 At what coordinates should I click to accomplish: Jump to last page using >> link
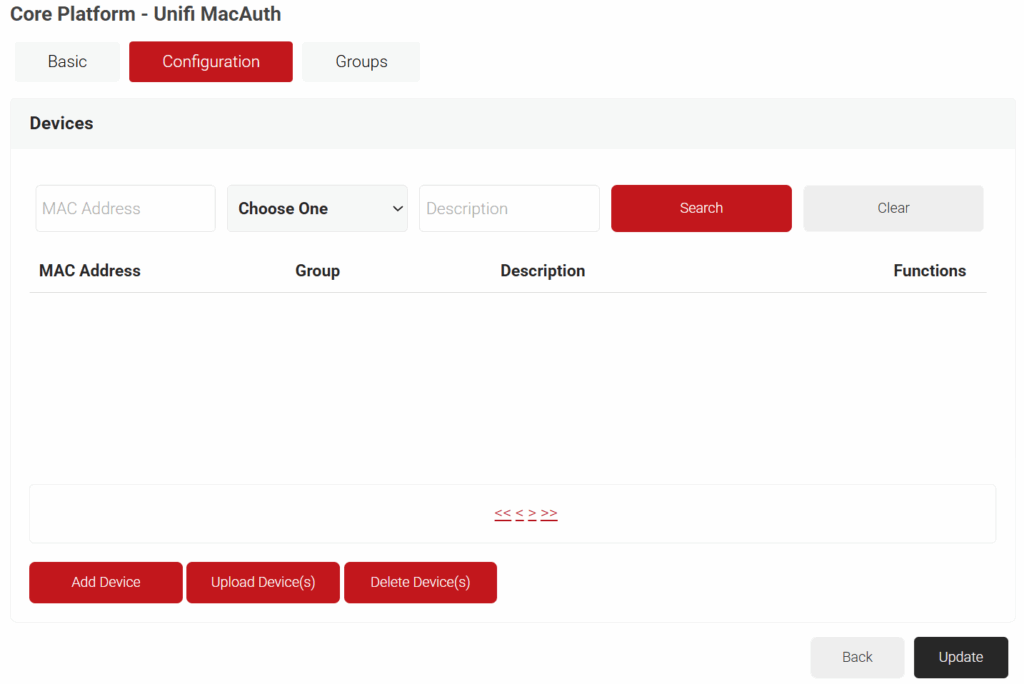coord(548,513)
